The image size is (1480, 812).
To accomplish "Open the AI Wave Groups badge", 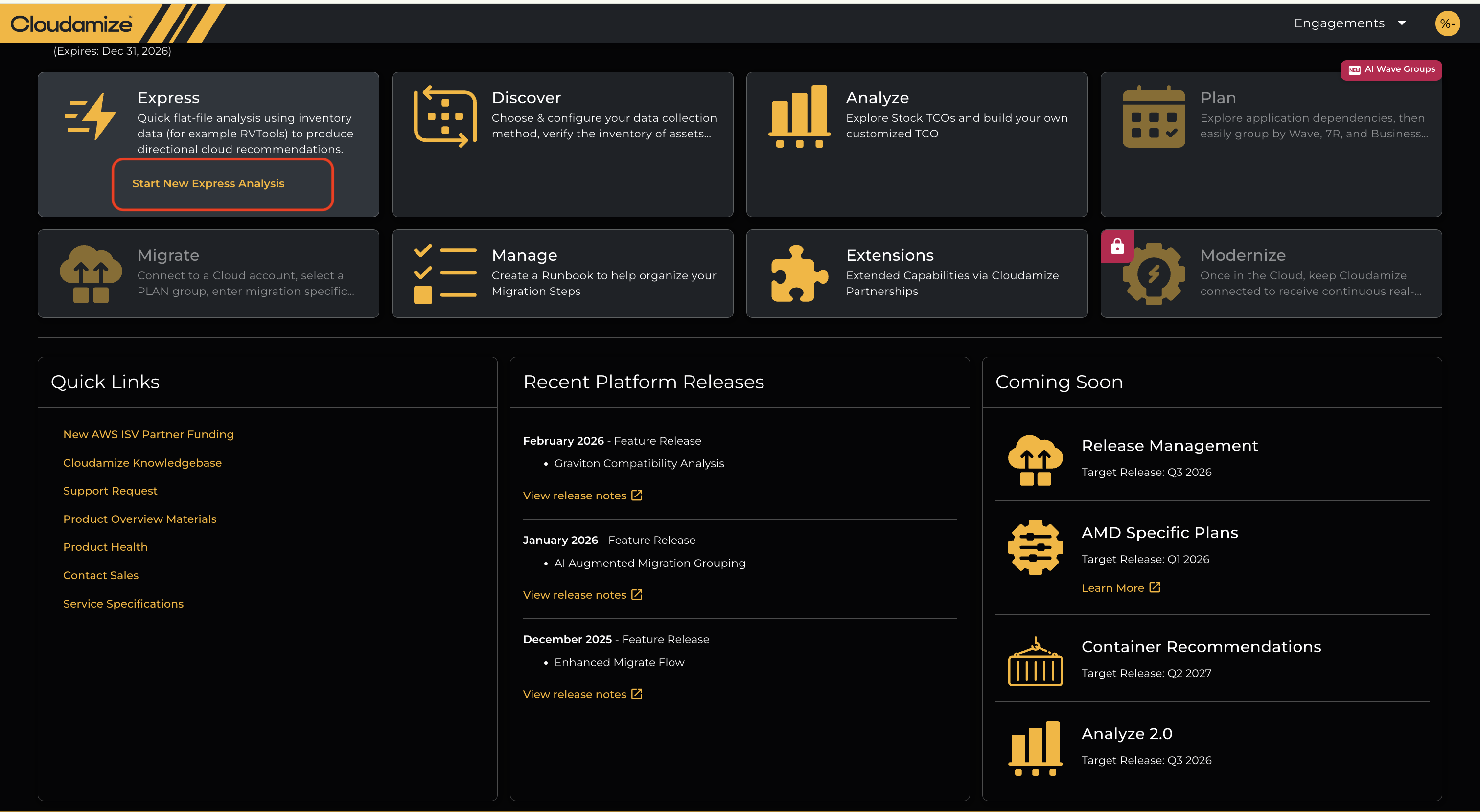I will point(1391,69).
